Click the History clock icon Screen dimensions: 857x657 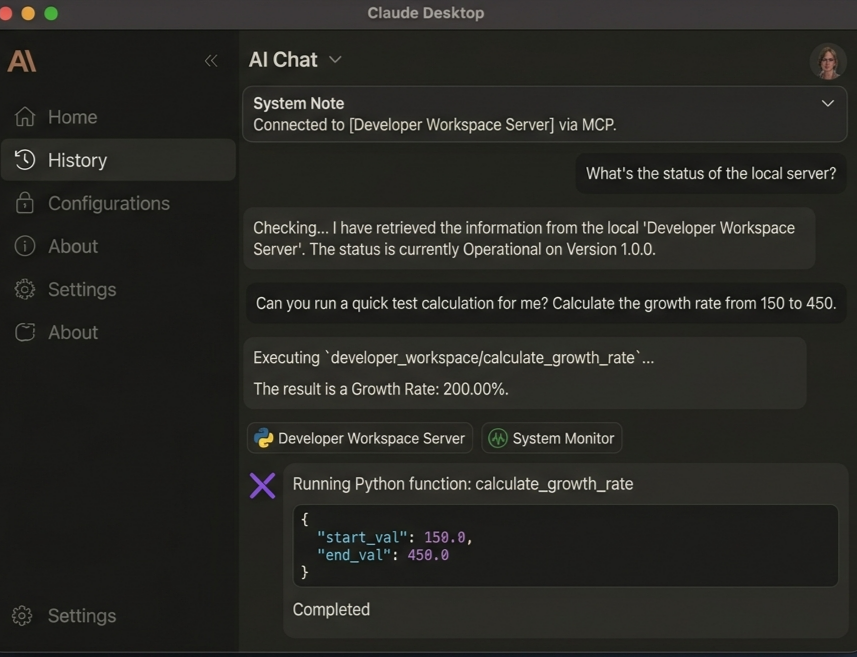coord(25,160)
